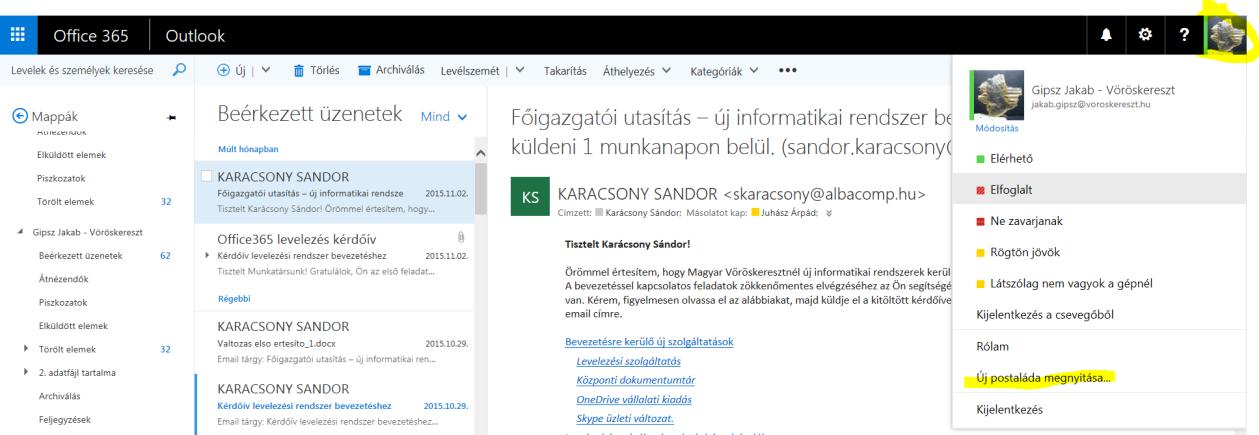Image resolution: width=1259 pixels, height=435 pixels.
Task: Click the Régebbi group header
Action: [236, 298]
